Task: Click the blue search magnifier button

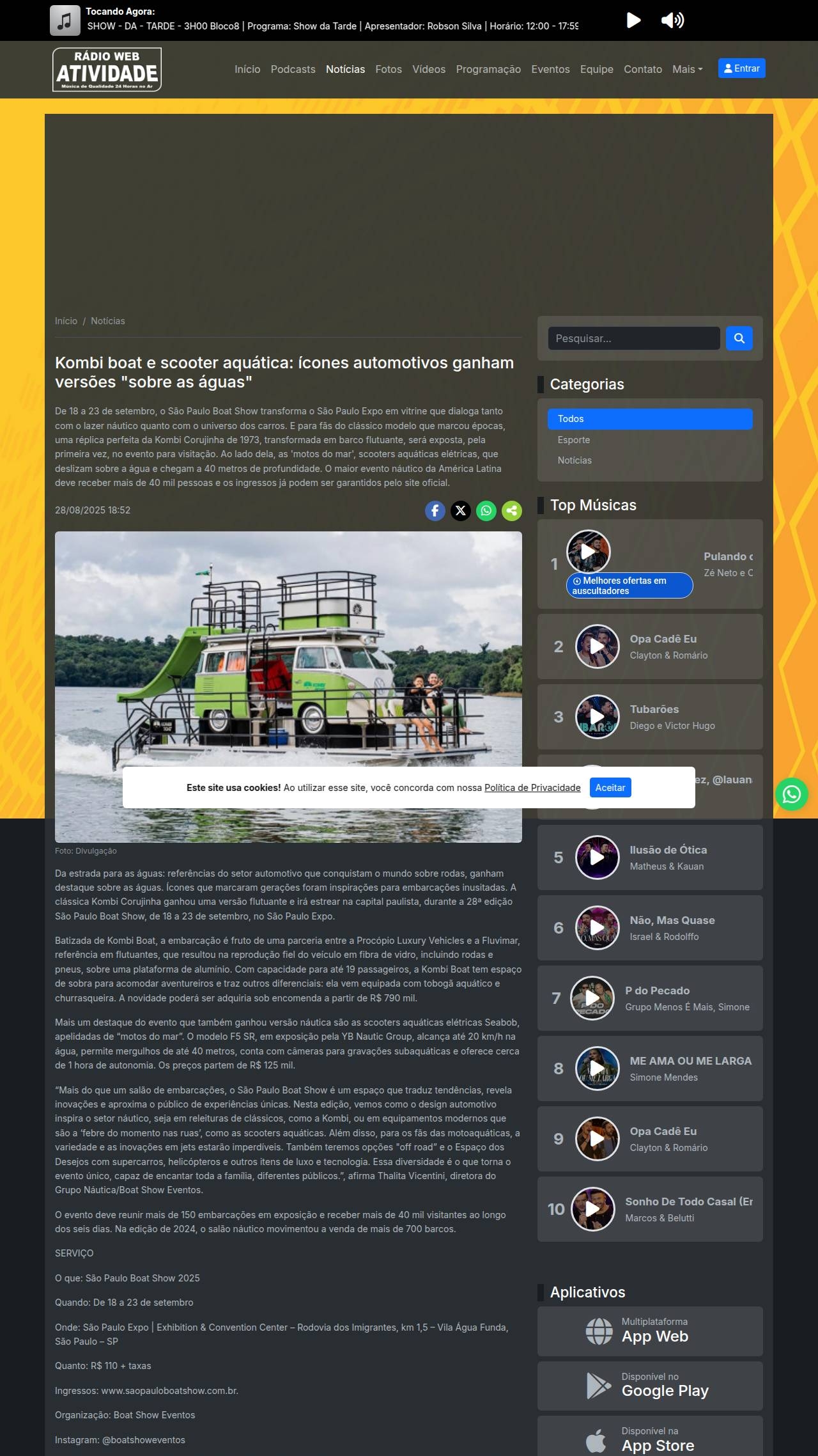Action: (739, 338)
